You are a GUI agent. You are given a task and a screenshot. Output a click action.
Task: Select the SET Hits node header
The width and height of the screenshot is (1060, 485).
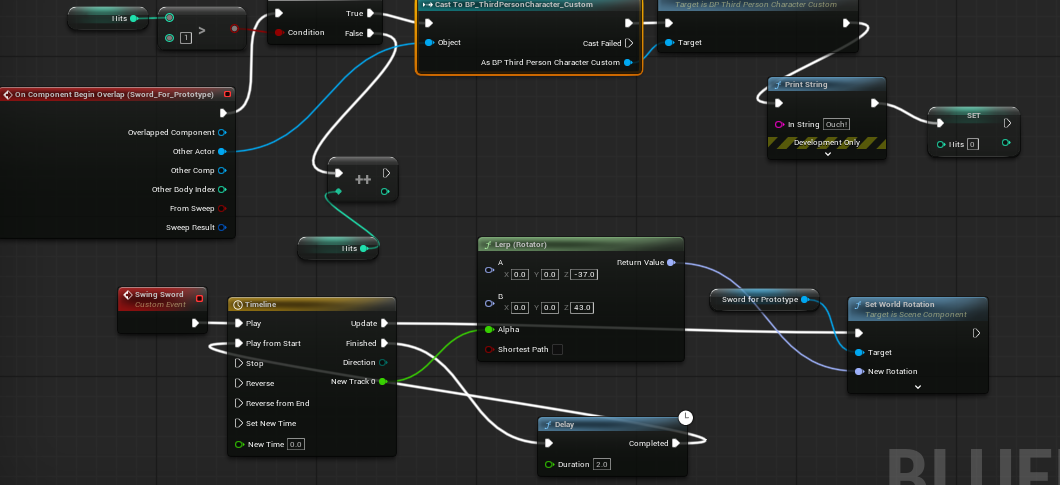click(973, 116)
